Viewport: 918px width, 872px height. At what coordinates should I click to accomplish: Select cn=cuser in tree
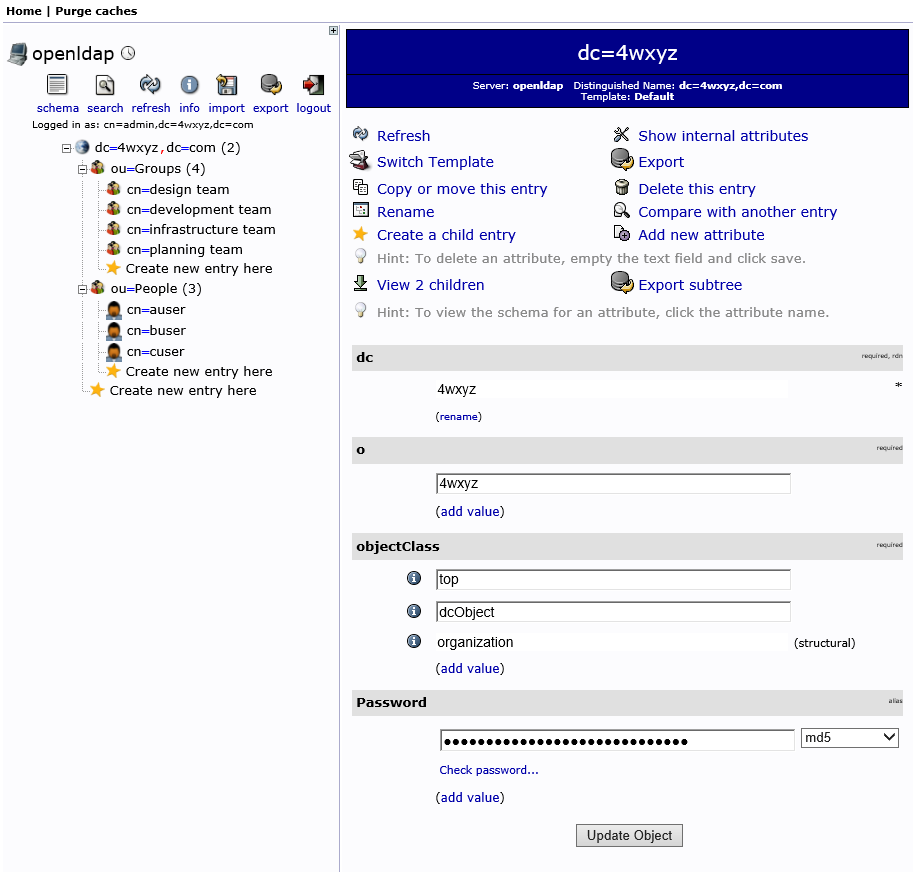[x=155, y=352]
